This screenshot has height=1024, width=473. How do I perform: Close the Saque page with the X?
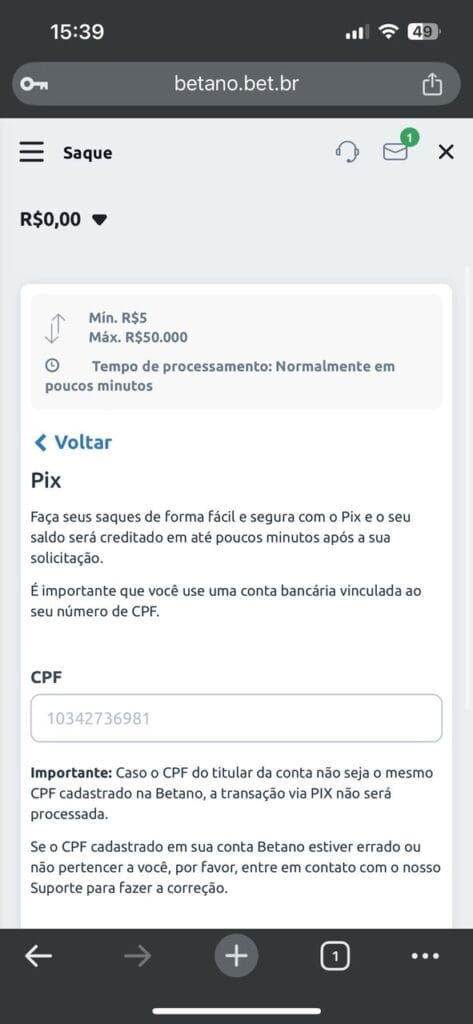pyautogui.click(x=446, y=152)
